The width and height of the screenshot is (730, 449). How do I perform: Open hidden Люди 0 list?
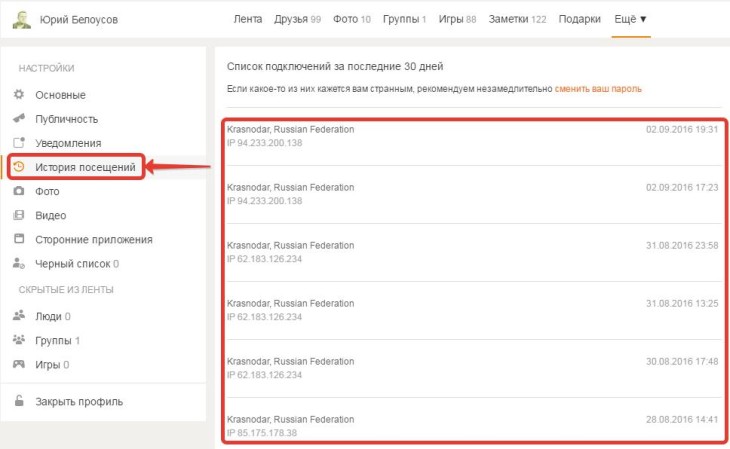tap(53, 316)
